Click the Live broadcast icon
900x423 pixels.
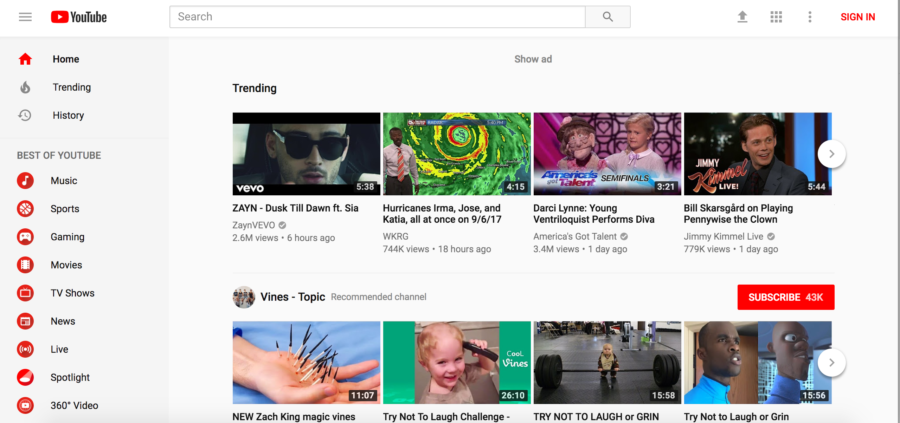point(25,350)
